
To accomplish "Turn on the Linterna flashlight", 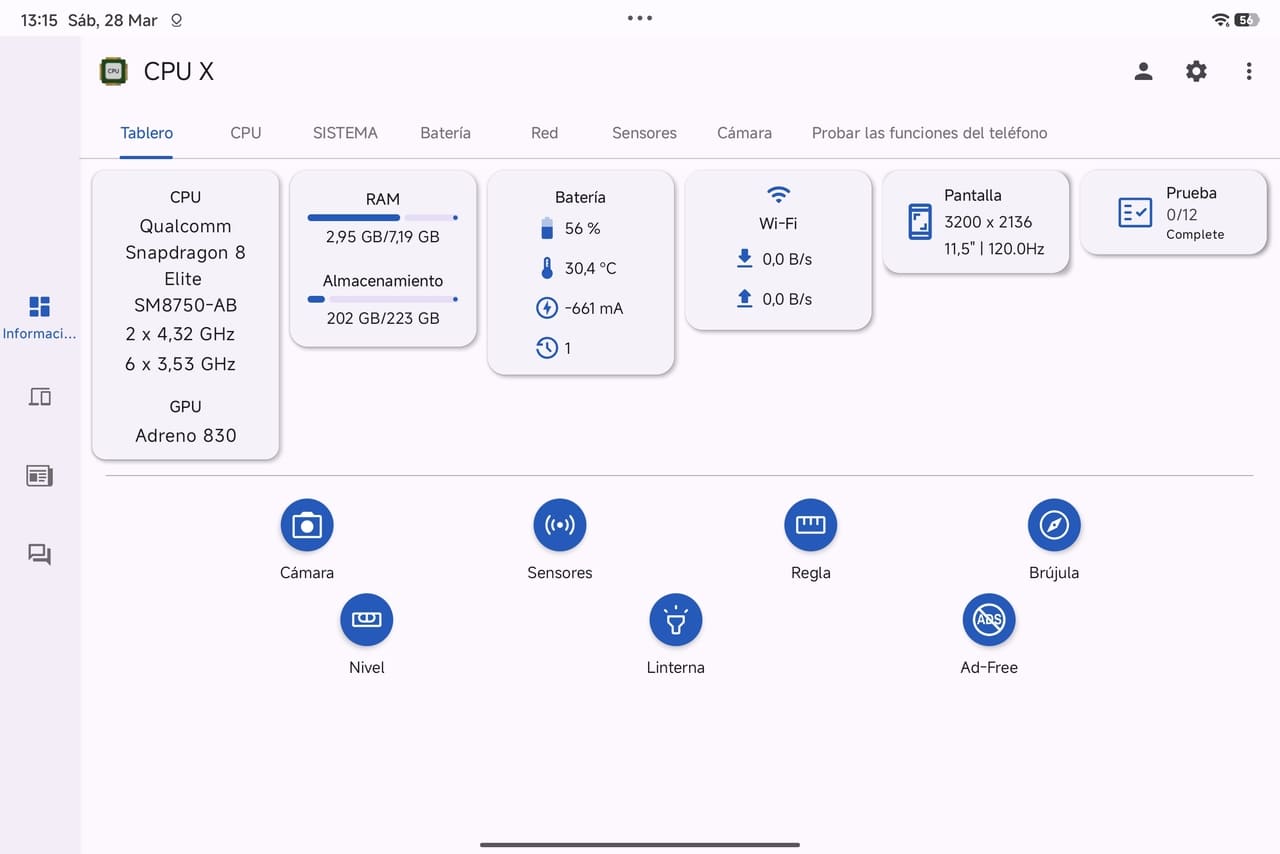I will pos(675,620).
